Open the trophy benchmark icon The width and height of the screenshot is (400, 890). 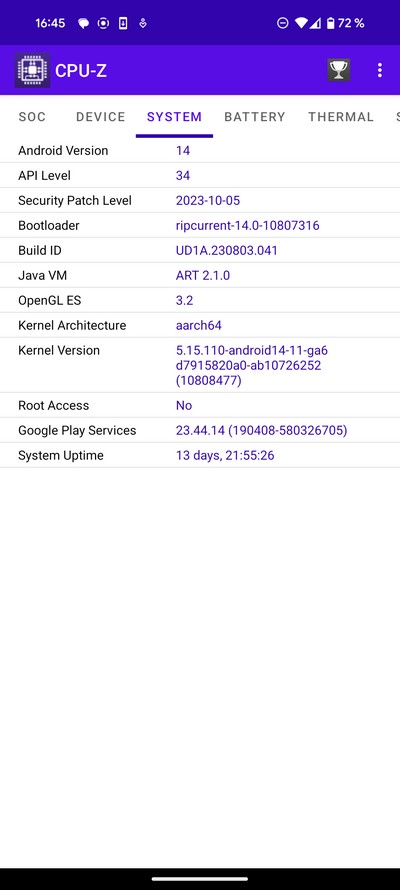(x=339, y=70)
